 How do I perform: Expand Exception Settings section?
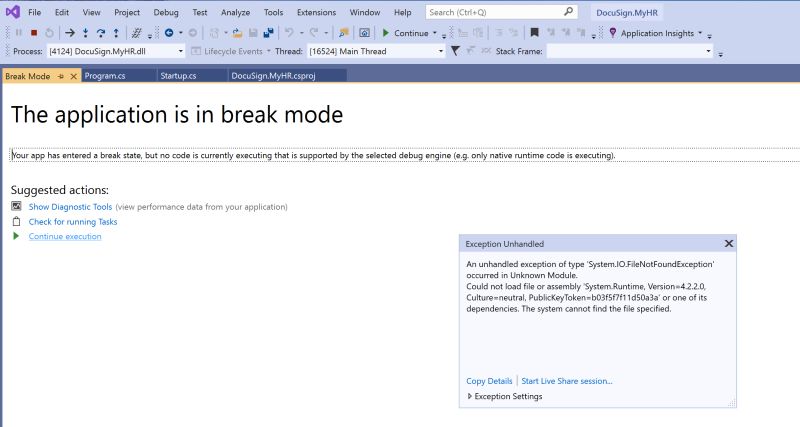click(x=469, y=396)
